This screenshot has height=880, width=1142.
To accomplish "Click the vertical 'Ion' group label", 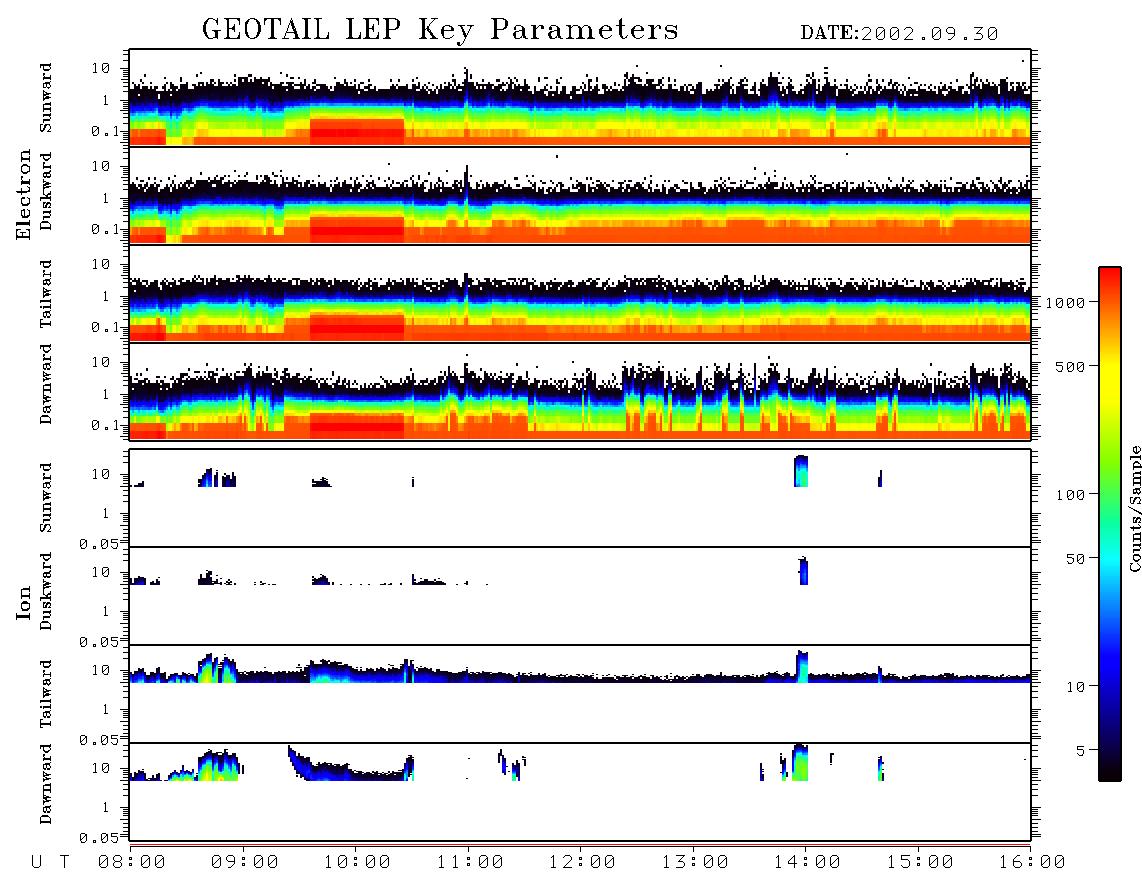I will click(x=23, y=602).
